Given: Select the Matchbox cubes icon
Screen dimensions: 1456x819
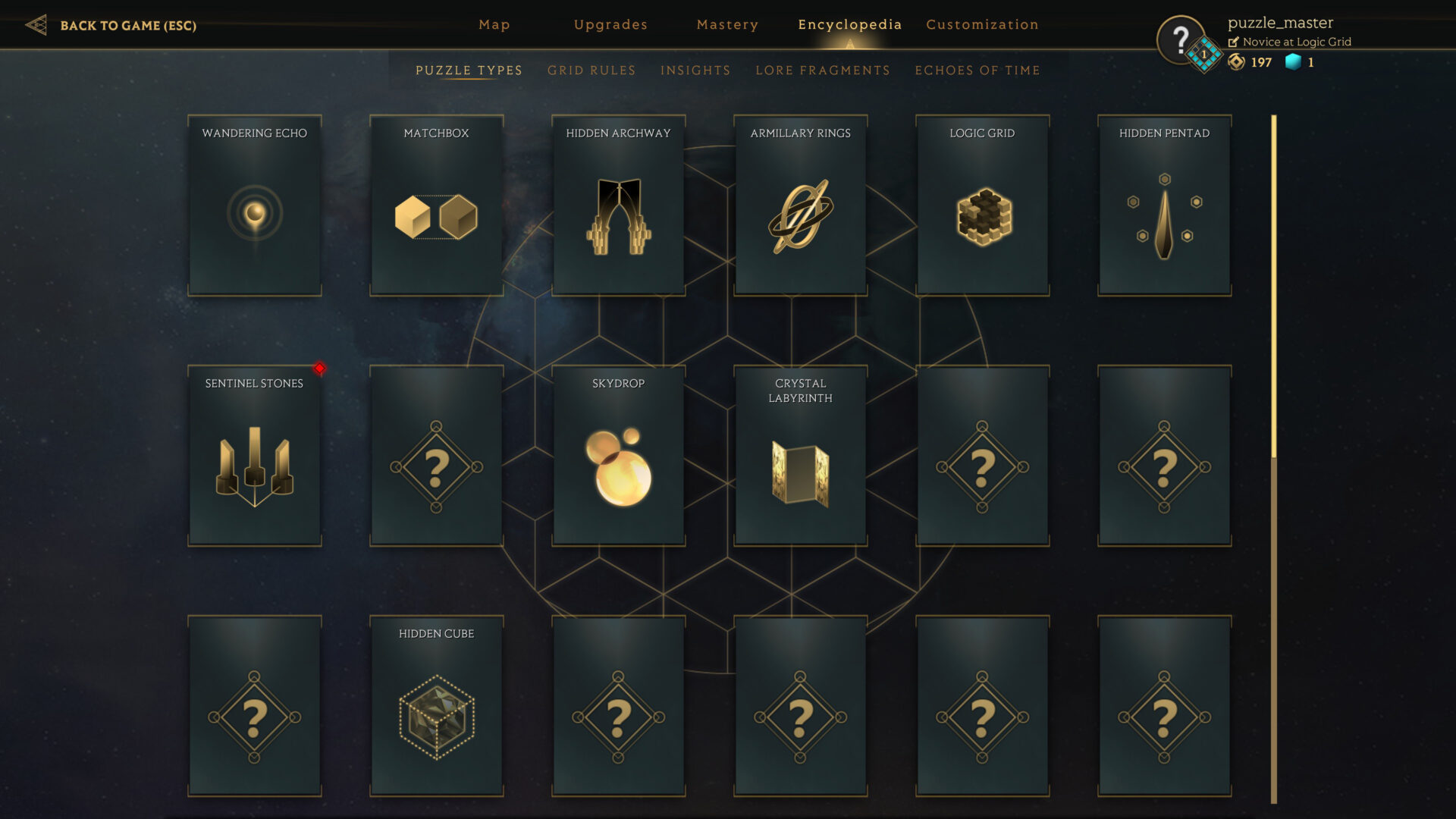Looking at the screenshot, I should coord(436,217).
